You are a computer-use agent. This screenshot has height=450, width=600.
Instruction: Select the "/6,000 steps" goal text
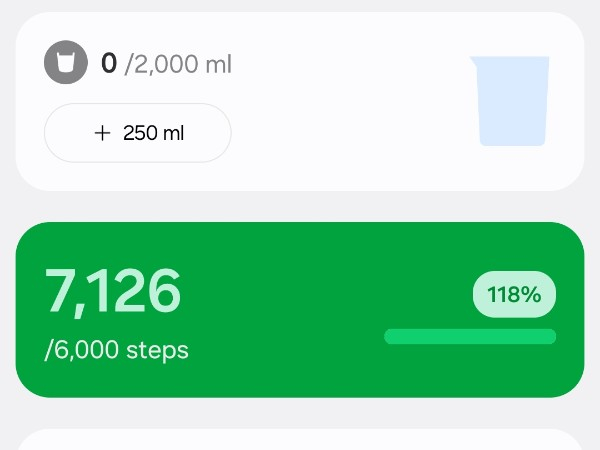point(117,350)
